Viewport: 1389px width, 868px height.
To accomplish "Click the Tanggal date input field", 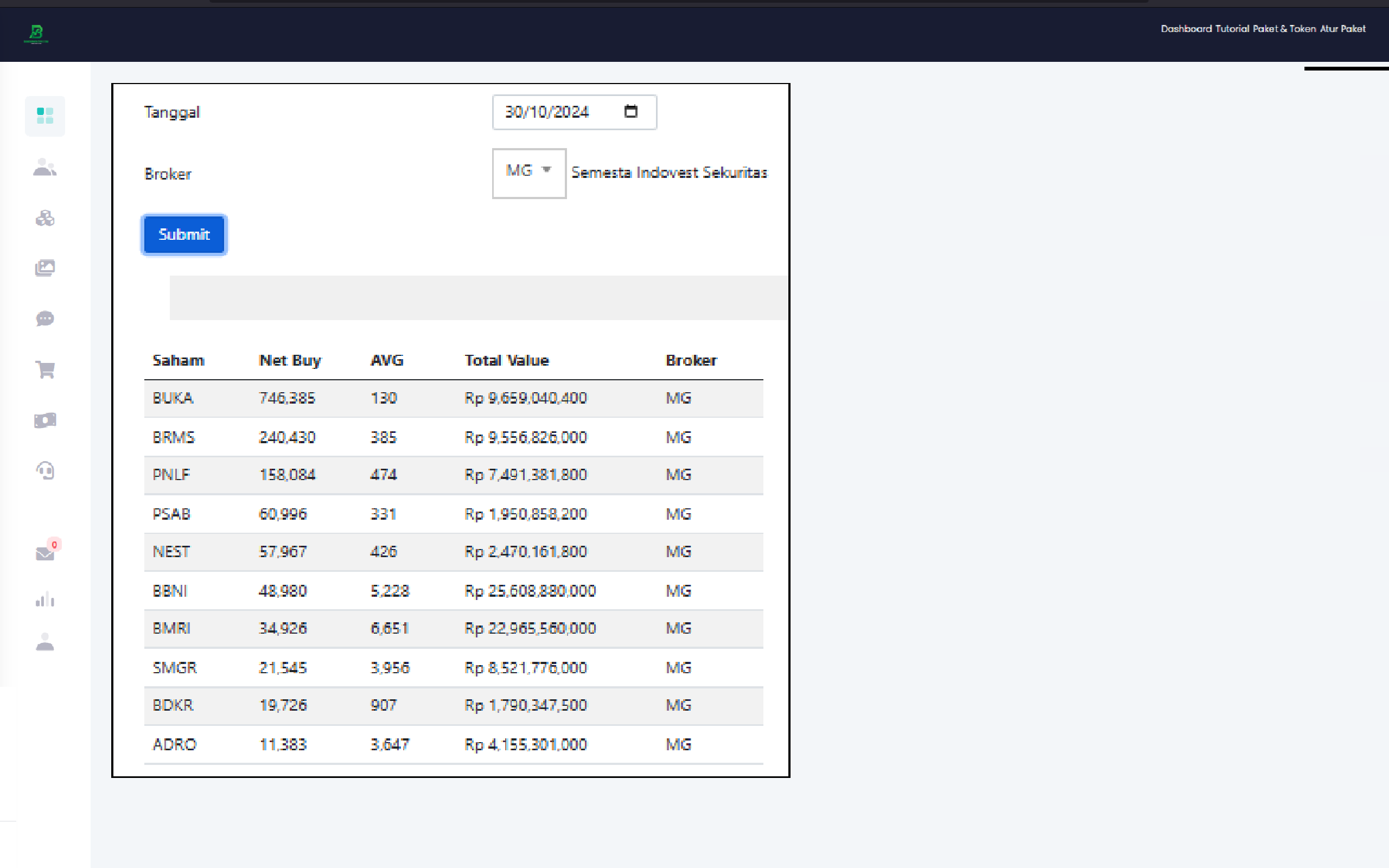I will (x=547, y=112).
